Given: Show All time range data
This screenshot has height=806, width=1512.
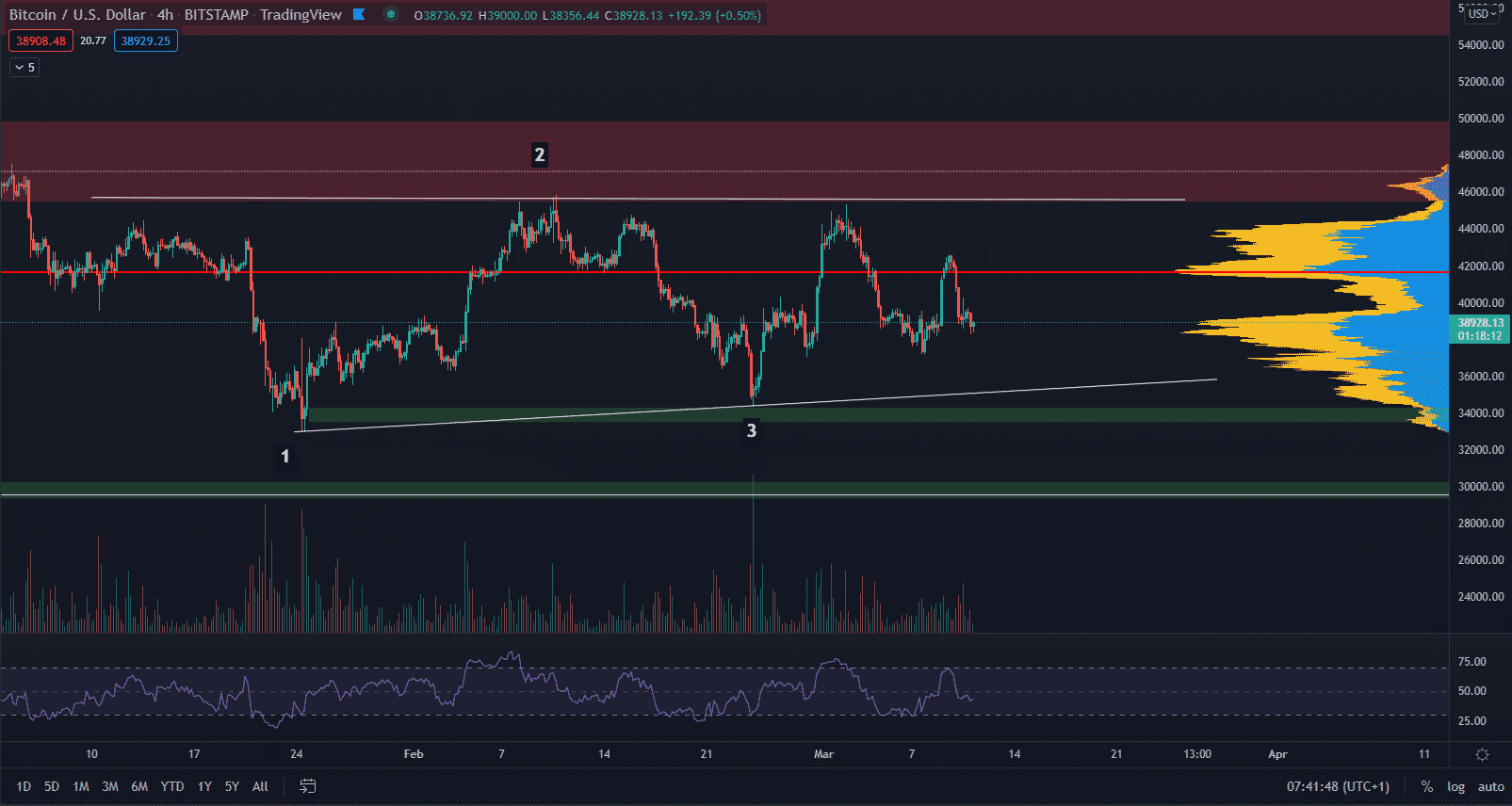Looking at the screenshot, I should point(260,786).
